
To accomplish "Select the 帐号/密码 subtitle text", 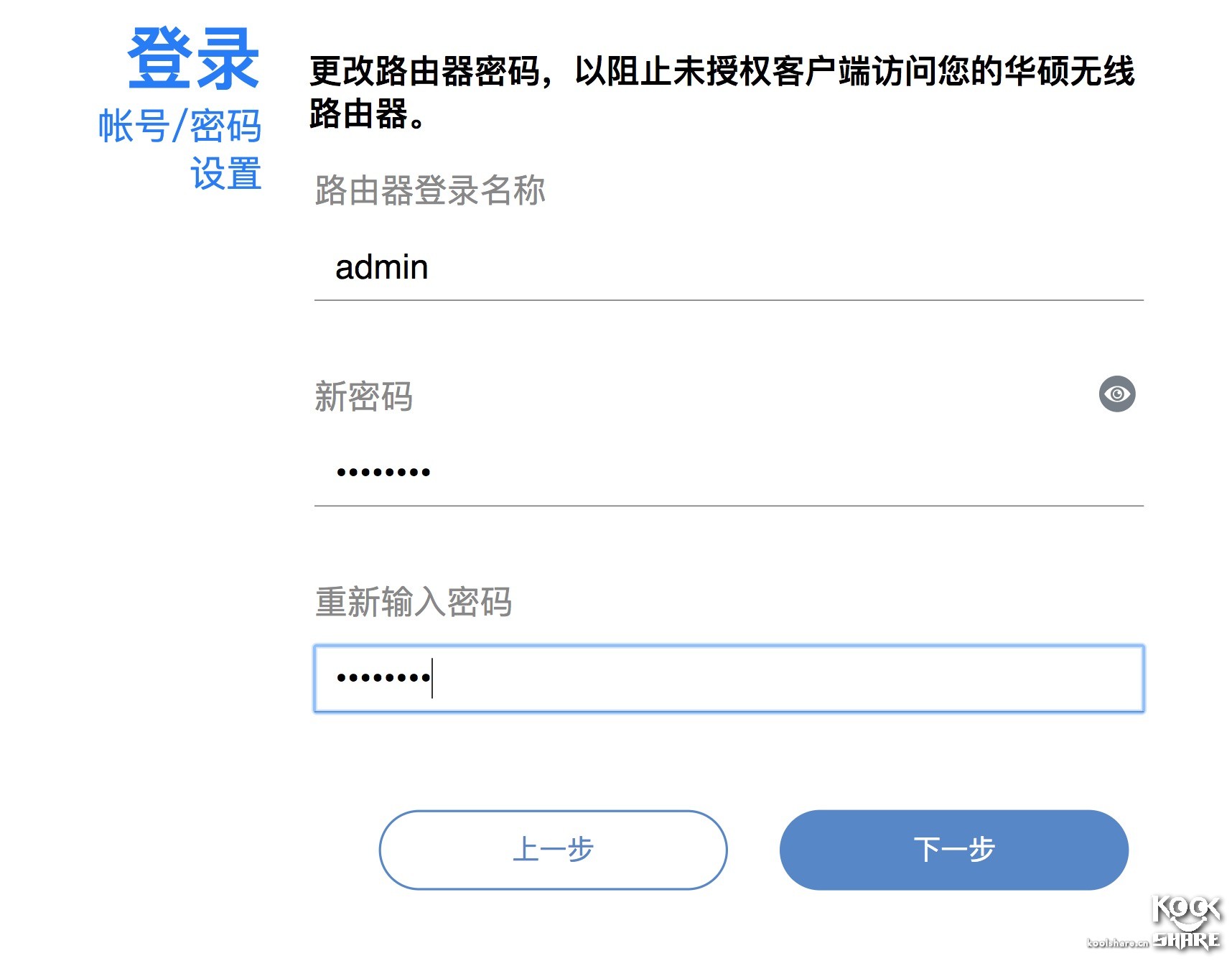I will click(179, 126).
